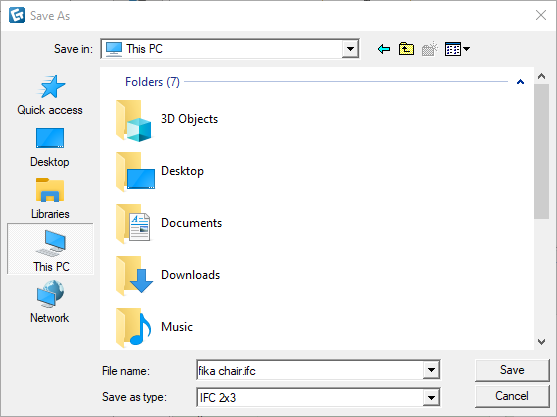Go up one folder level
557x417 pixels.
pyautogui.click(x=406, y=49)
